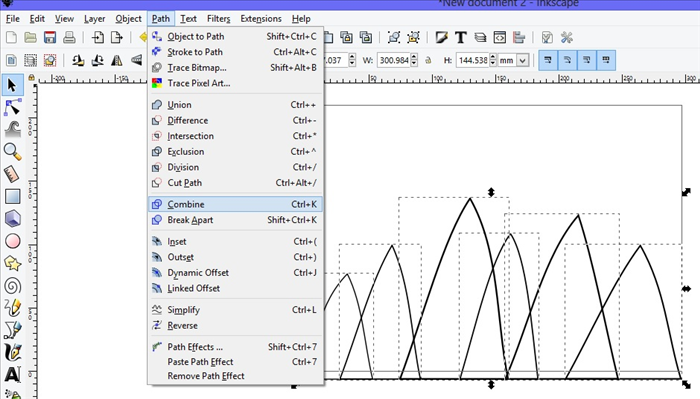The image size is (700, 399).
Task: Choose Difference menu entry
Action: 235,120
